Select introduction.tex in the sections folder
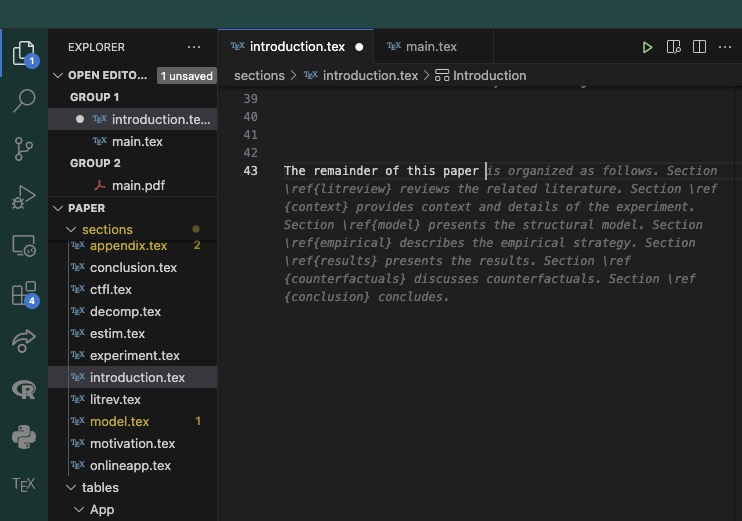The height and width of the screenshot is (521, 742). point(132,378)
